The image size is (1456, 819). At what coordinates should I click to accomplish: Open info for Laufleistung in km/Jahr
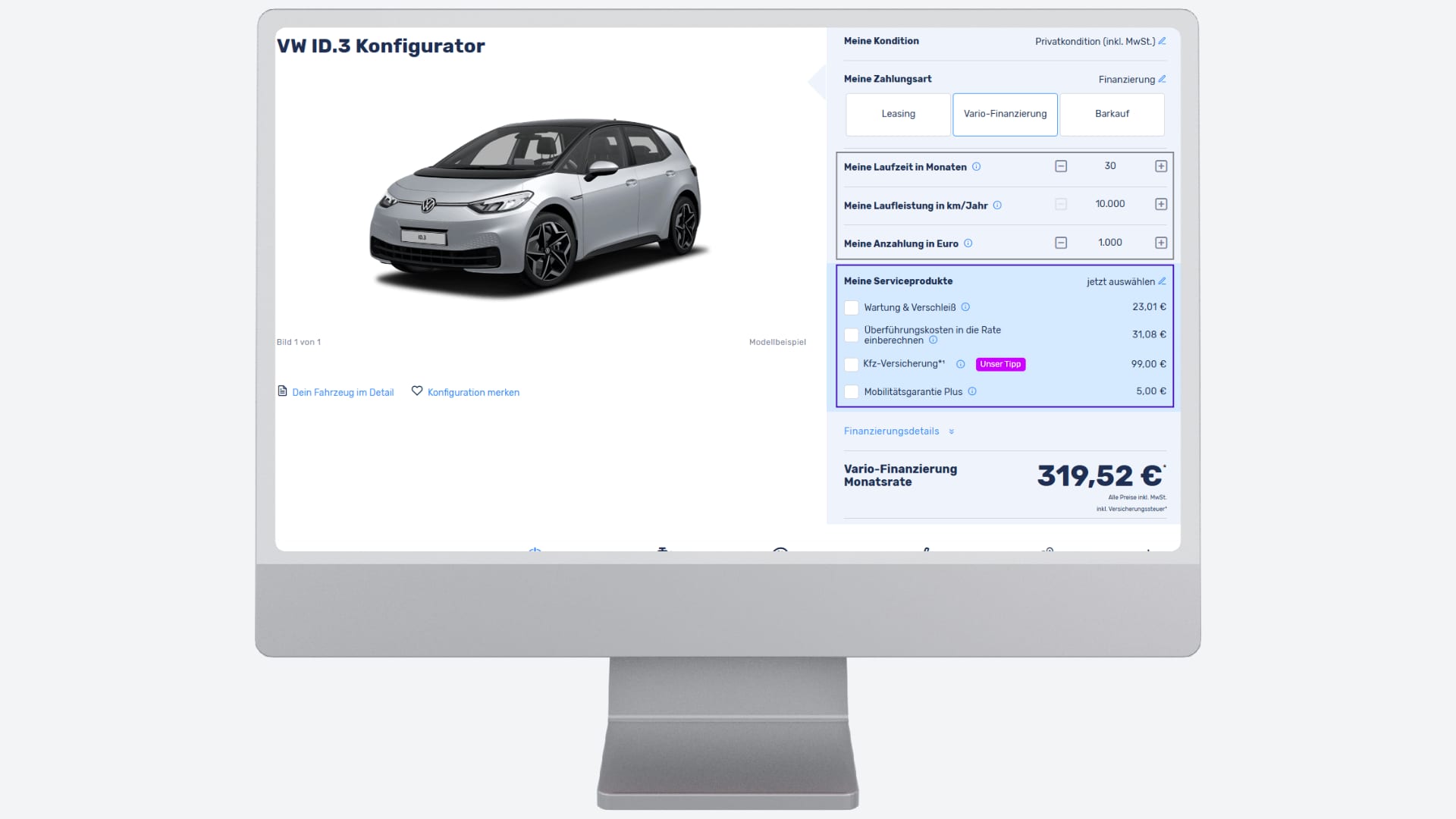coord(997,206)
